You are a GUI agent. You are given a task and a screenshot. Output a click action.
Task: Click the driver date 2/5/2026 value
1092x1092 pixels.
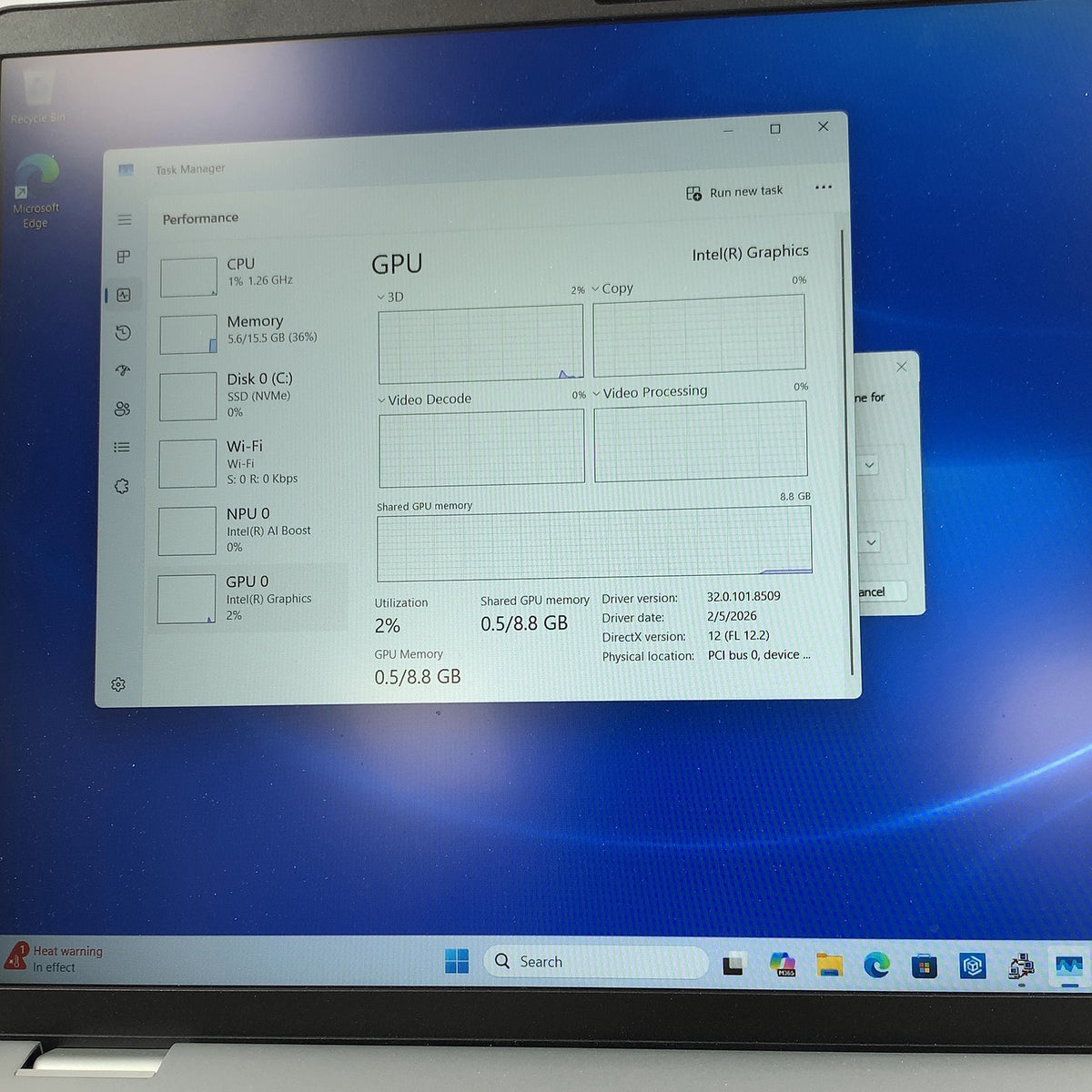coord(732,616)
